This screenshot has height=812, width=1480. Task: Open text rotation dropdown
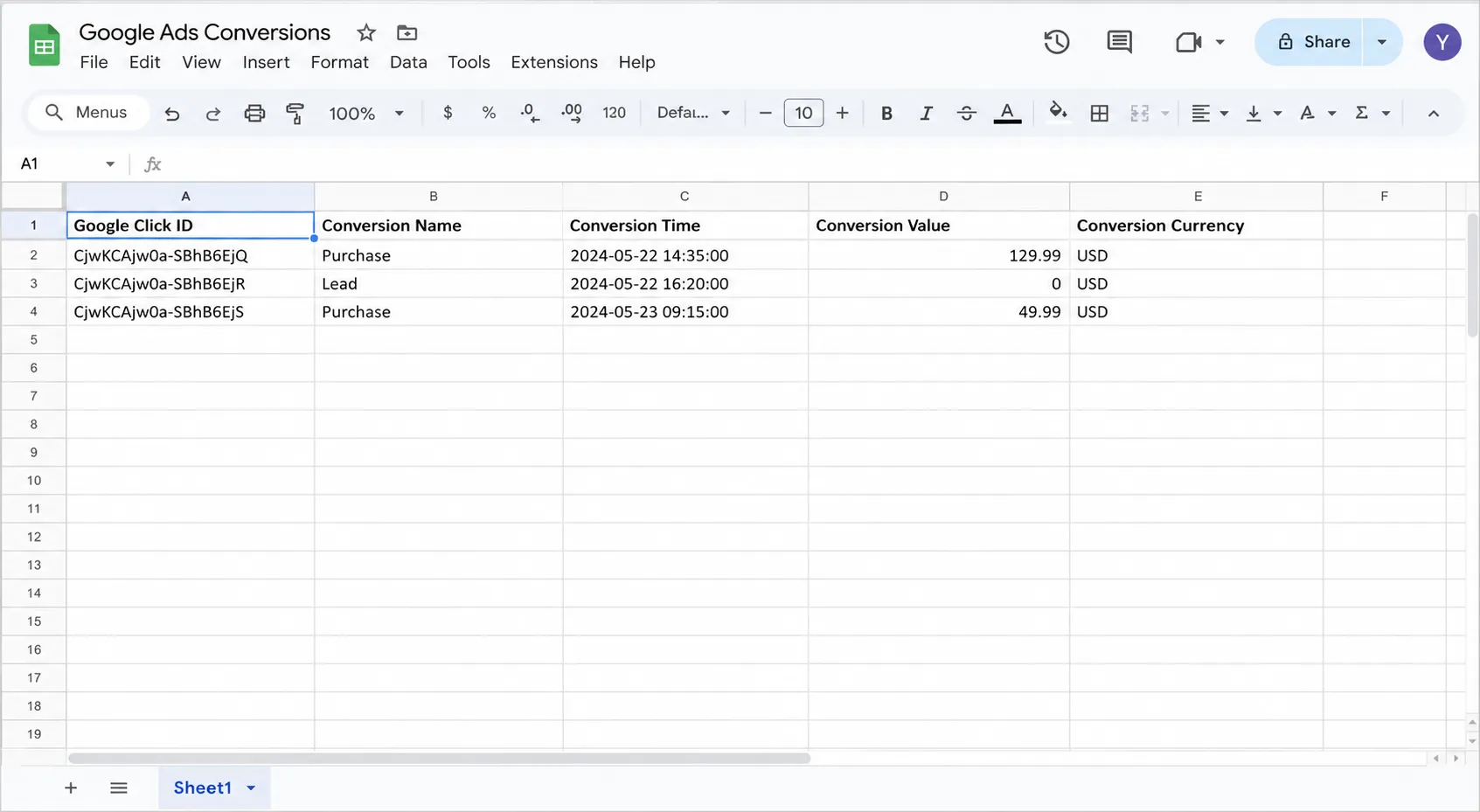click(1317, 113)
